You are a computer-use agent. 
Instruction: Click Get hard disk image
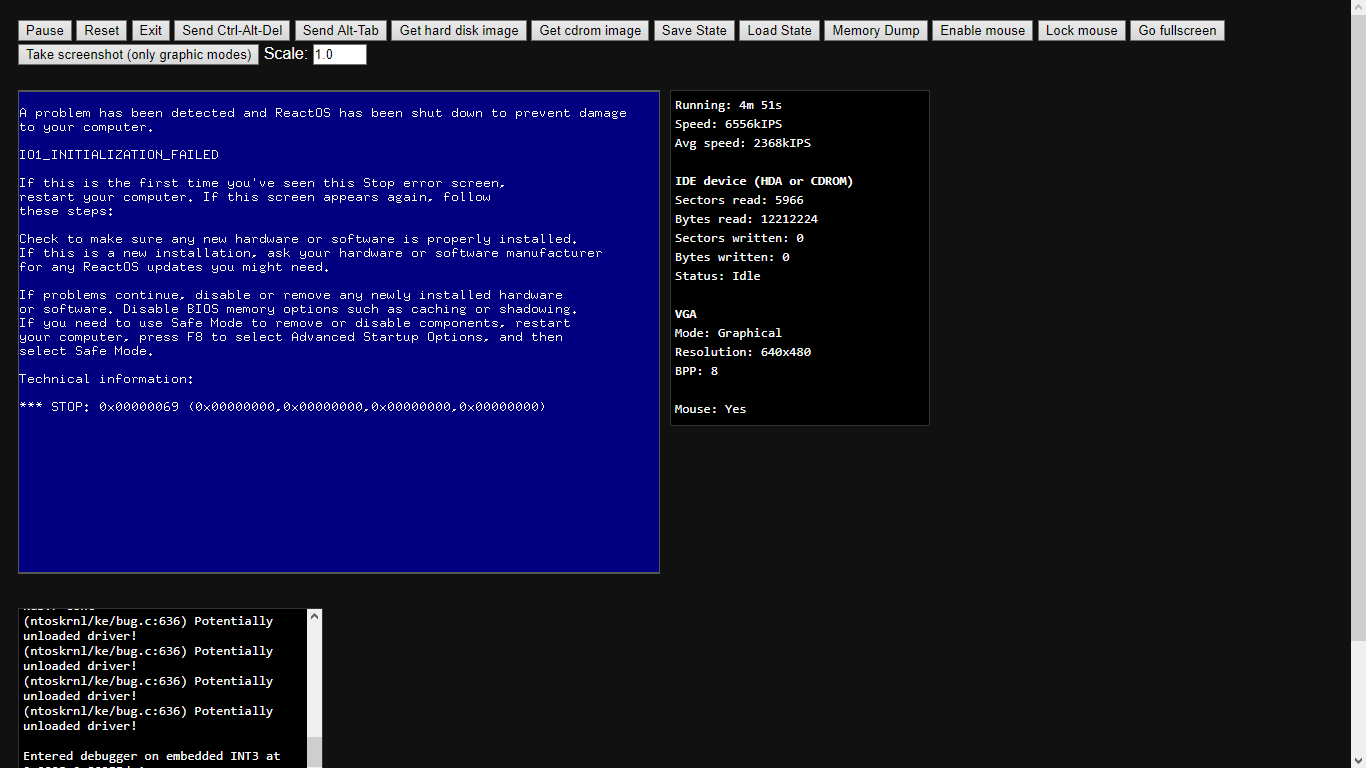[x=459, y=30]
